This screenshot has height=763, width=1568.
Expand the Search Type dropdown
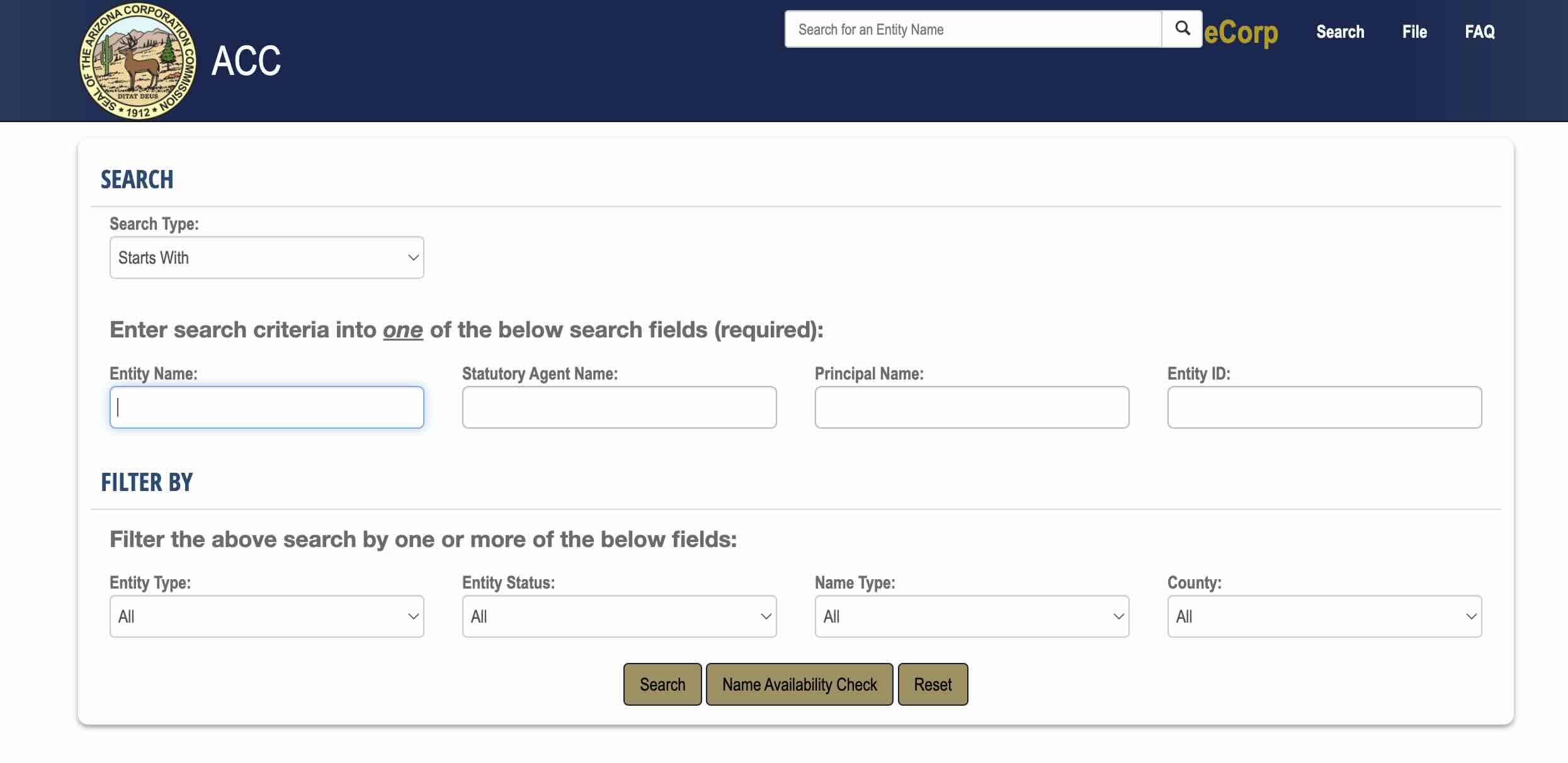pos(267,257)
